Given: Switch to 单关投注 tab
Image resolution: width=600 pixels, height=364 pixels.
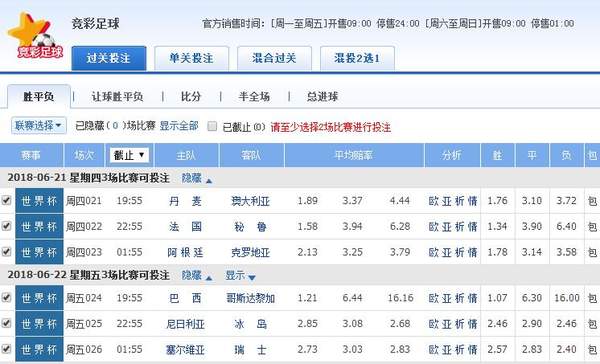Looking at the screenshot, I should (x=191, y=58).
